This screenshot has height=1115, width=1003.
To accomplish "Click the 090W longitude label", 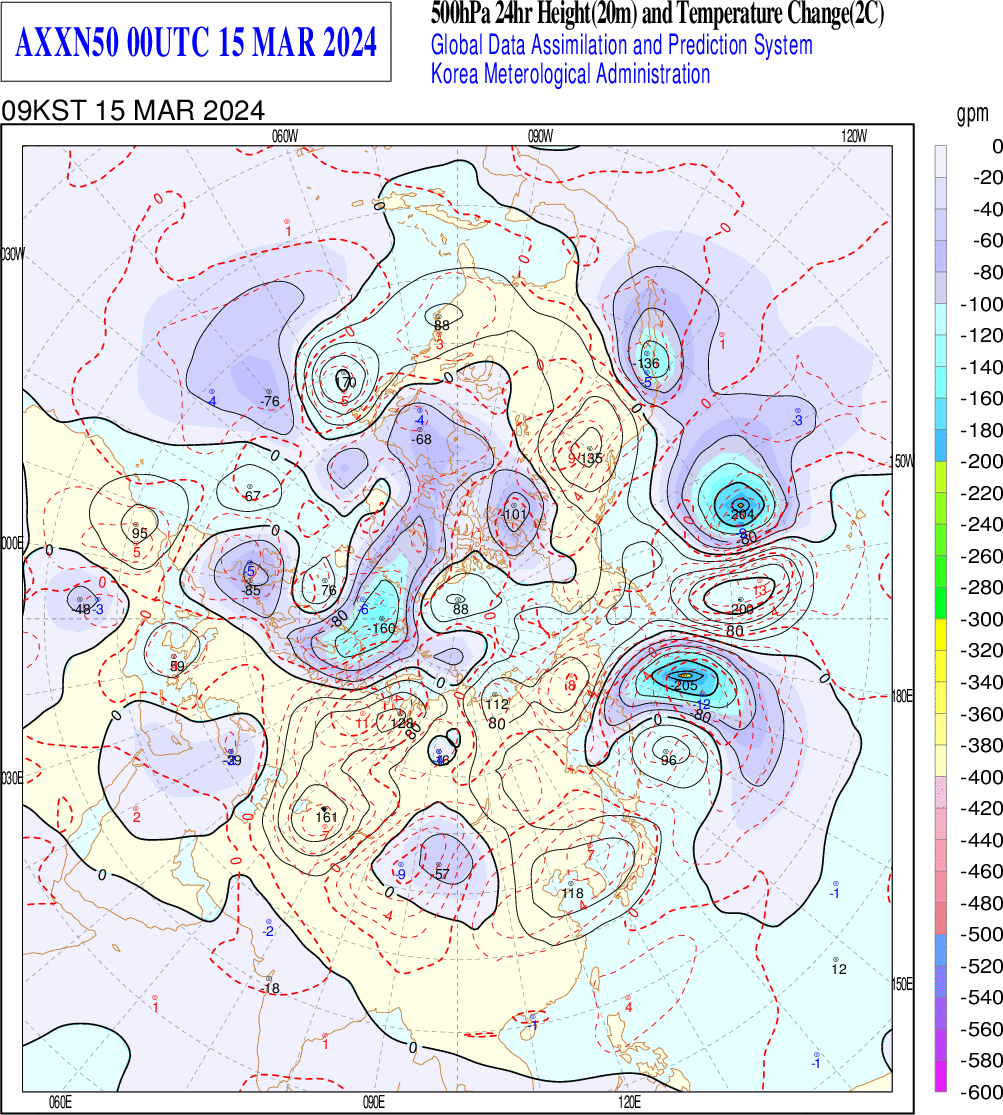I will [541, 137].
